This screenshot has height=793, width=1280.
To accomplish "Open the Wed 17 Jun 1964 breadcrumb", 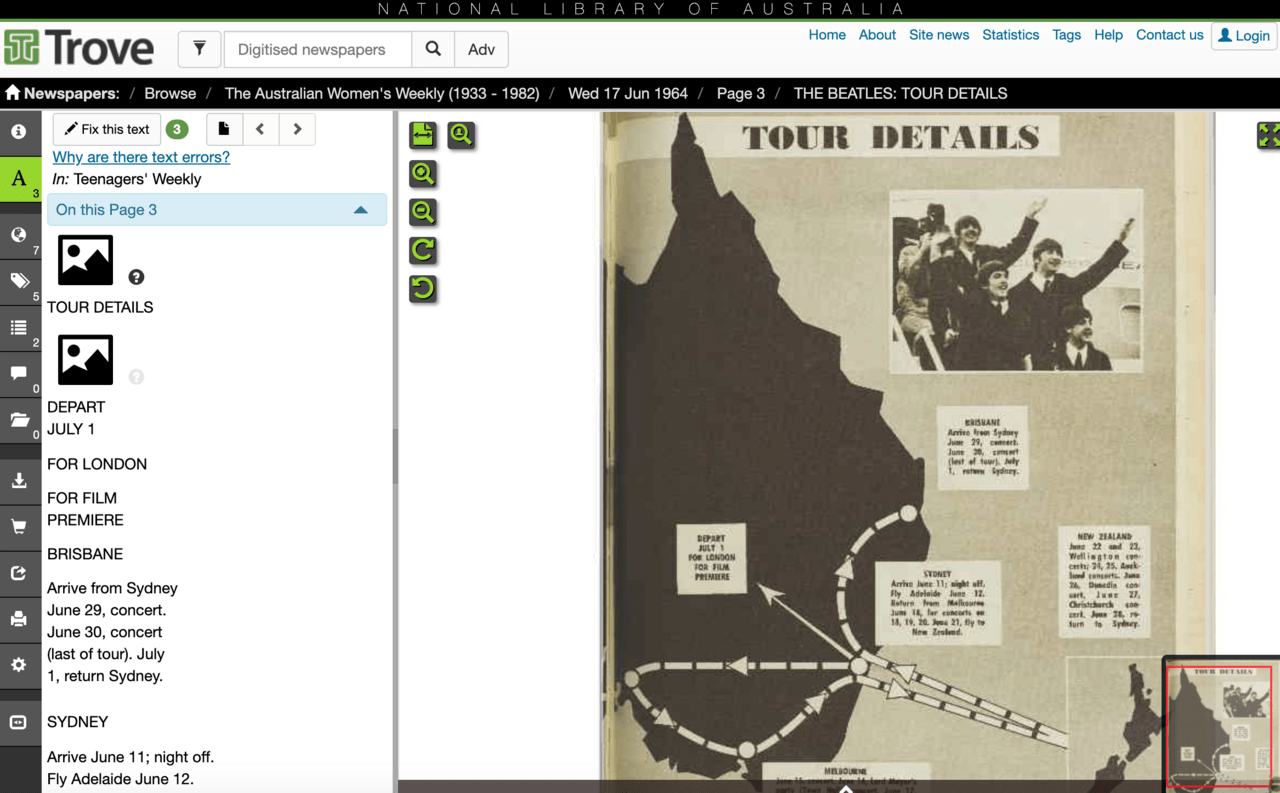I will click(x=628, y=93).
